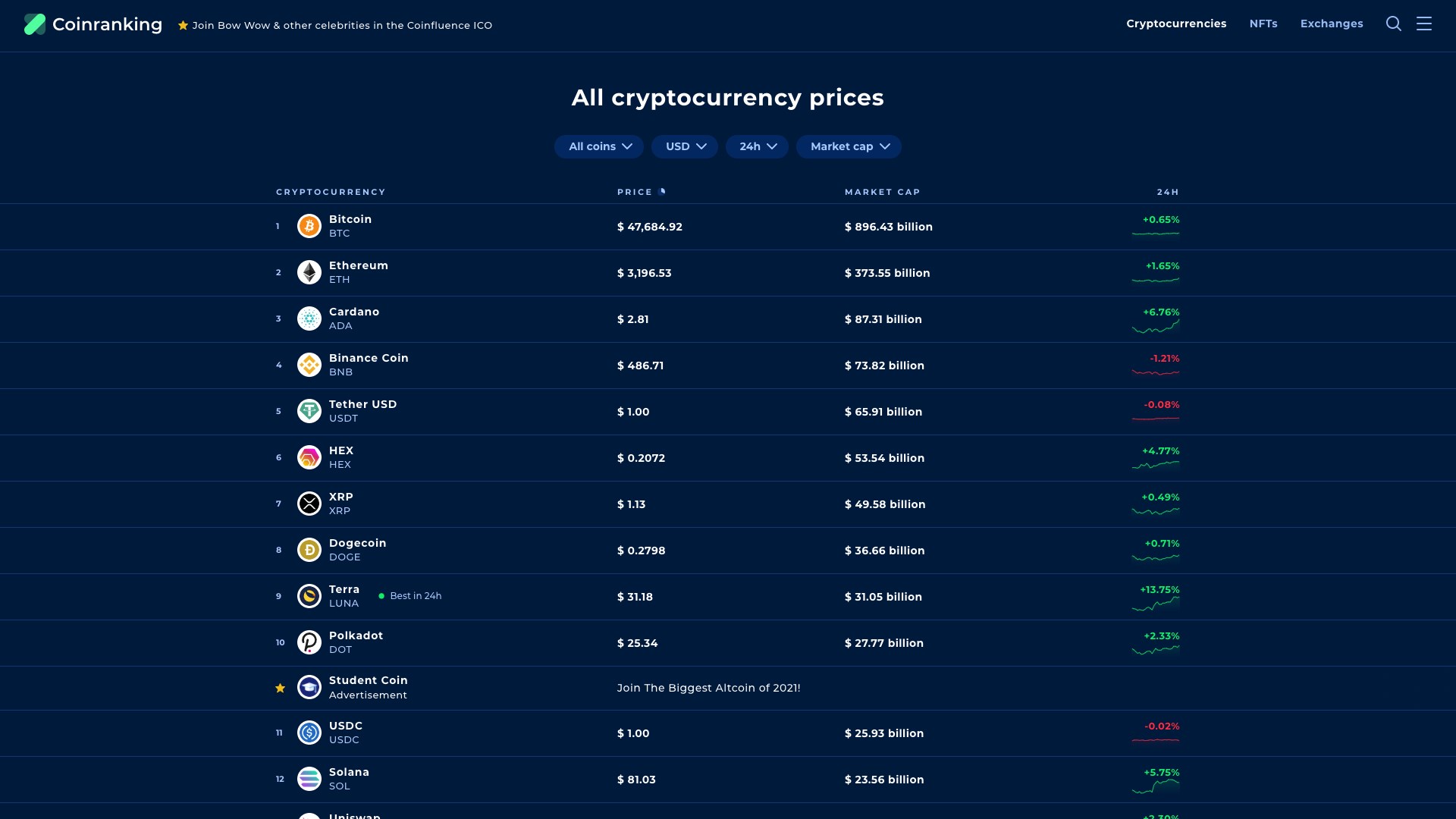Go to the Exchanges nav tab
The width and height of the screenshot is (1456, 819).
[1332, 24]
